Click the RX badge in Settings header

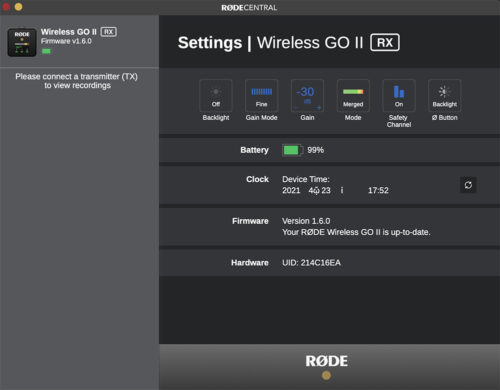pyautogui.click(x=385, y=42)
